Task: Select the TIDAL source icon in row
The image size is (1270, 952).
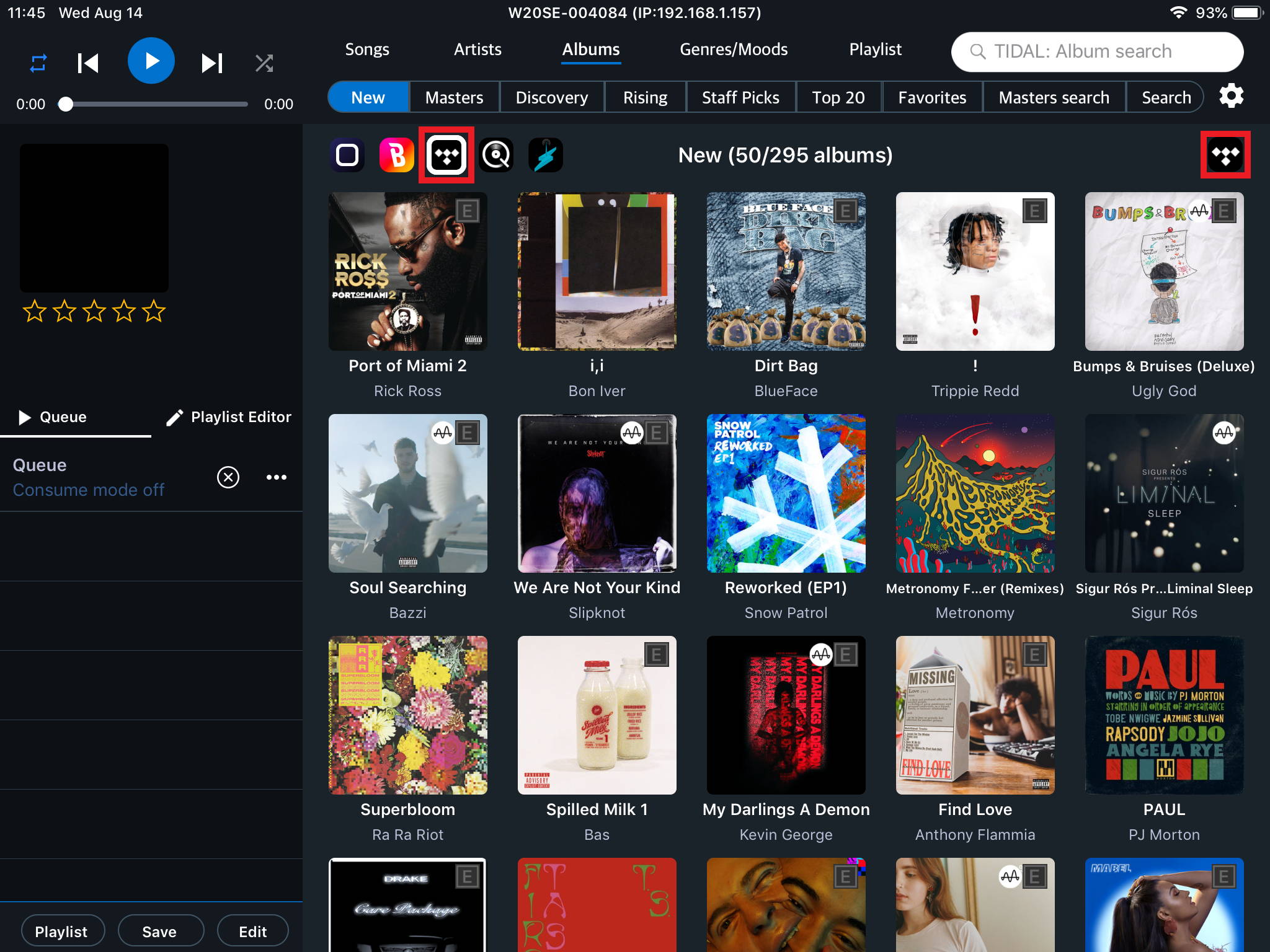Action: [446, 155]
